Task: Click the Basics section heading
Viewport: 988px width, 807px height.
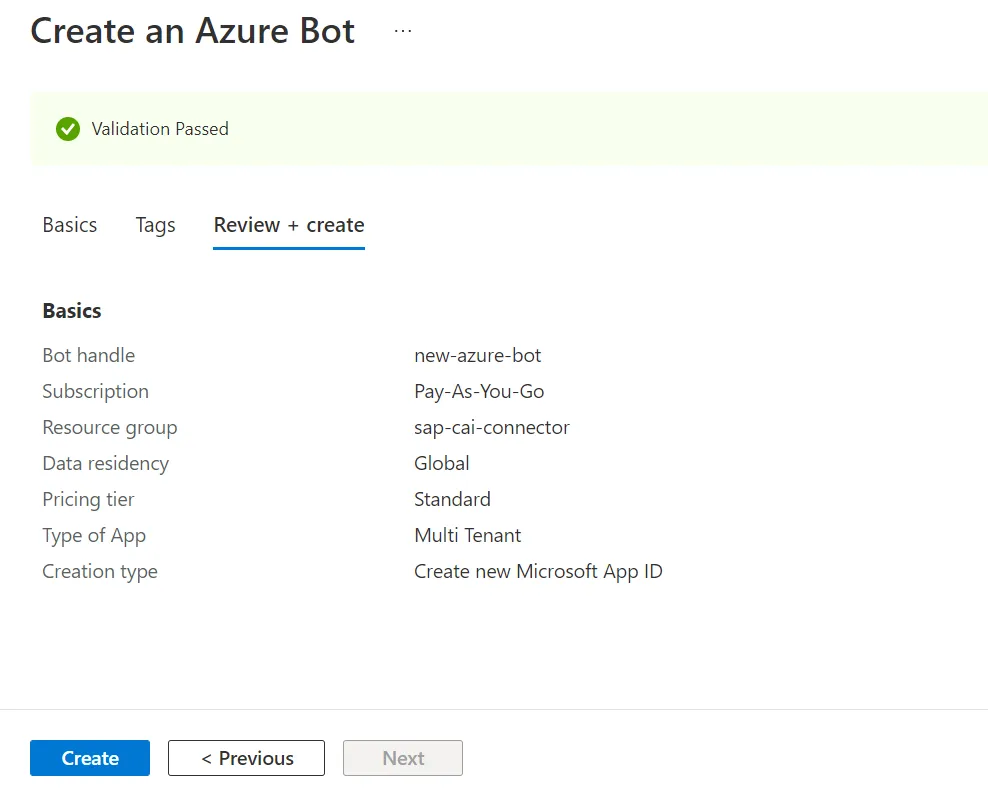Action: click(x=72, y=311)
